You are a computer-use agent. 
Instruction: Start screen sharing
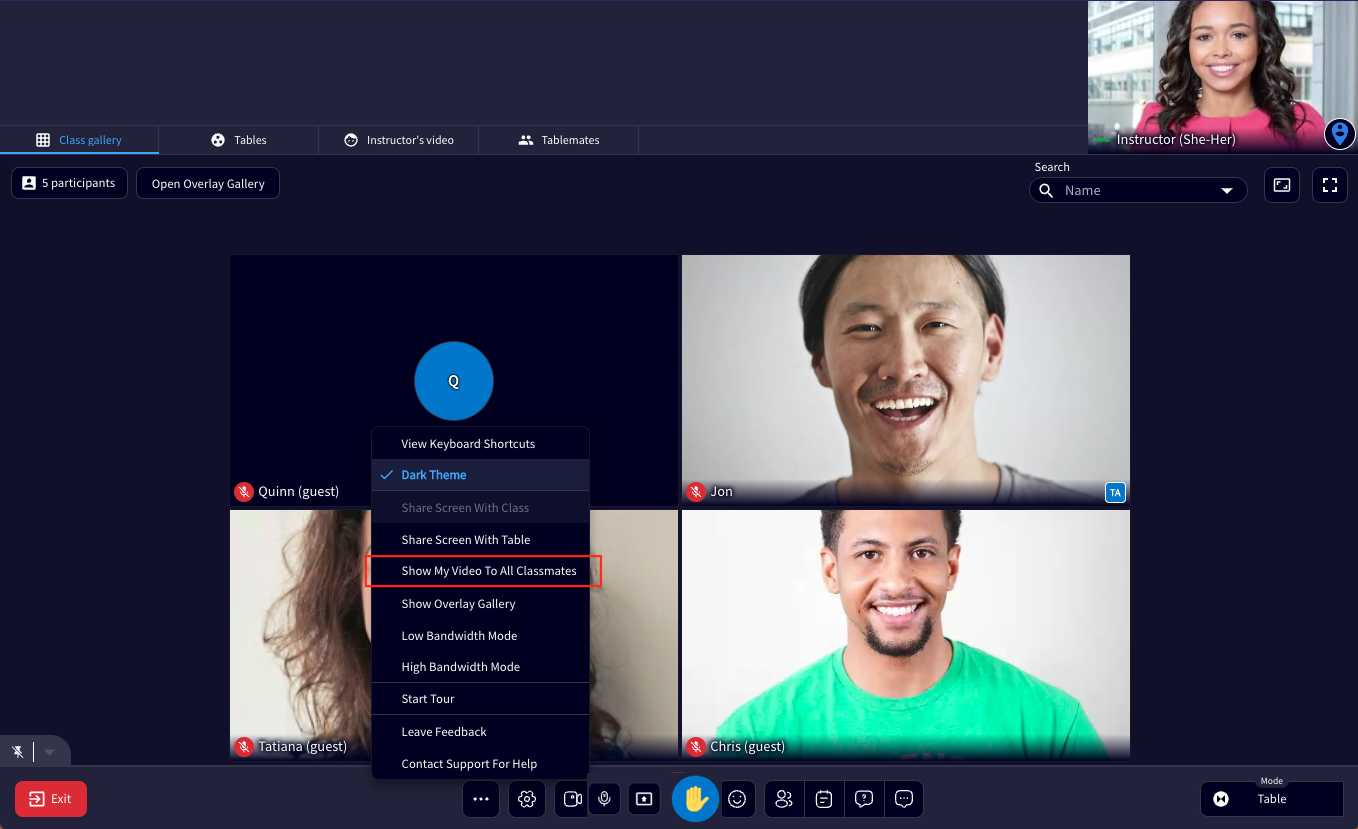(x=644, y=799)
